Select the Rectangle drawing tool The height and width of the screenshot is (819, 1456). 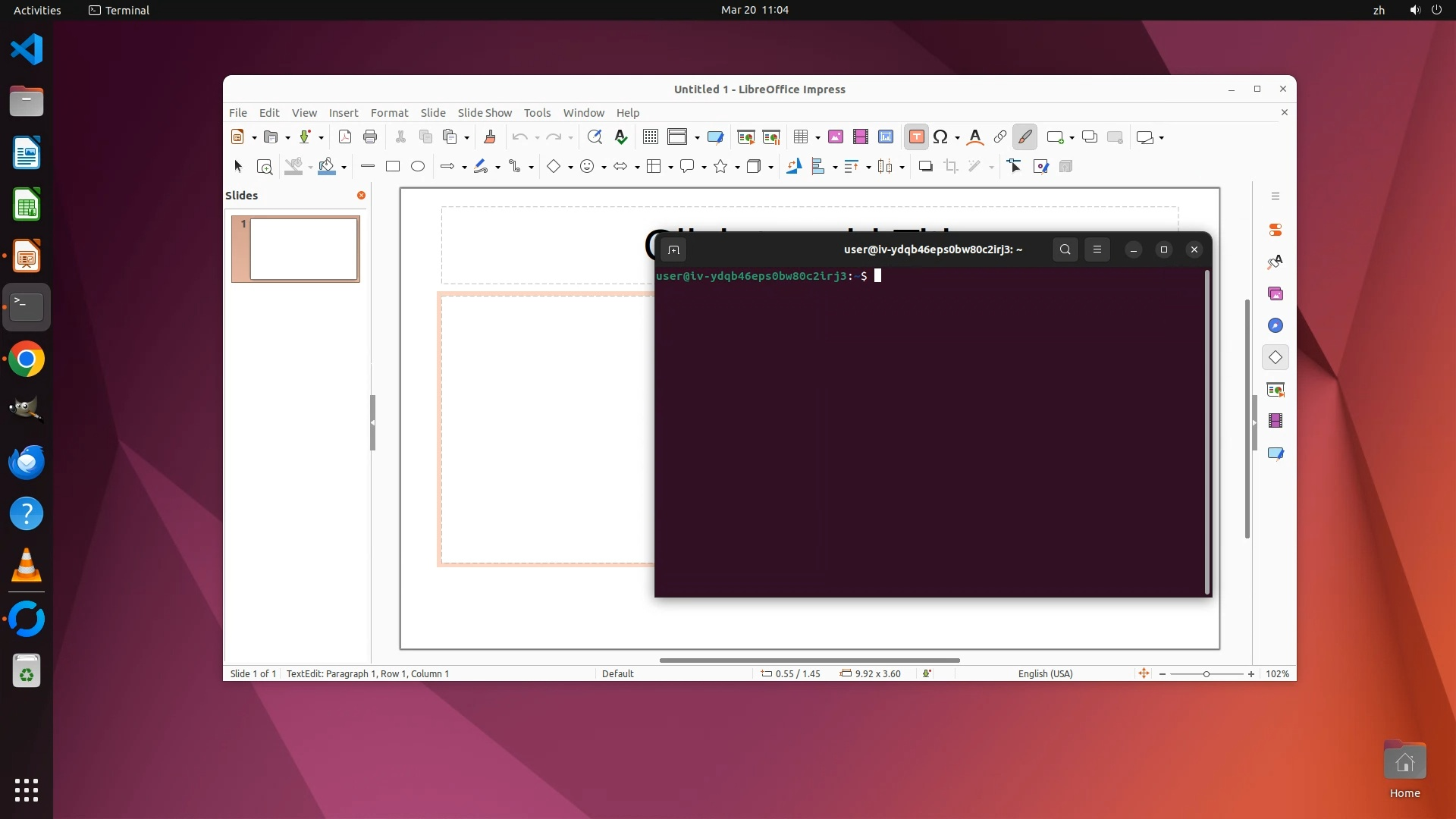click(x=393, y=167)
